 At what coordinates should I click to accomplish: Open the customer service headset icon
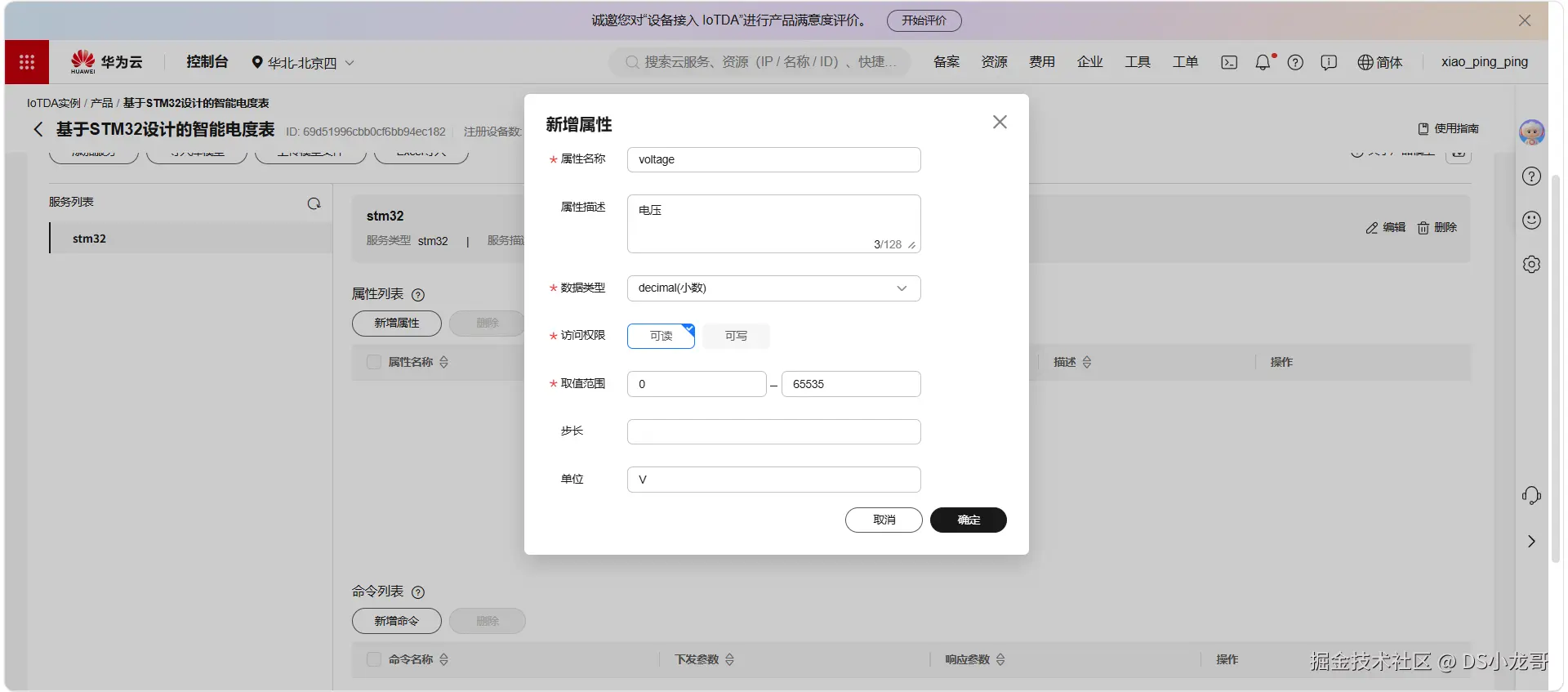[1531, 496]
